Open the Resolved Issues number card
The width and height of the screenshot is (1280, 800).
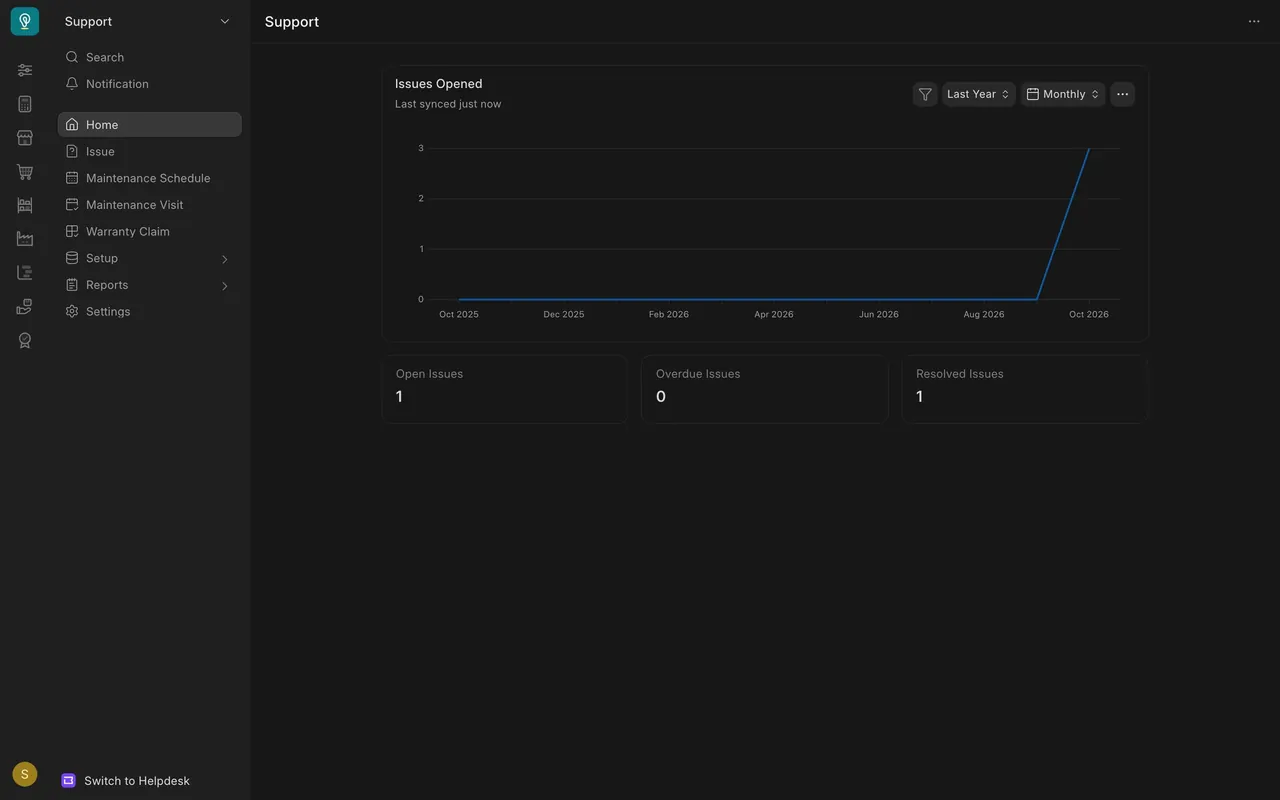point(1025,389)
